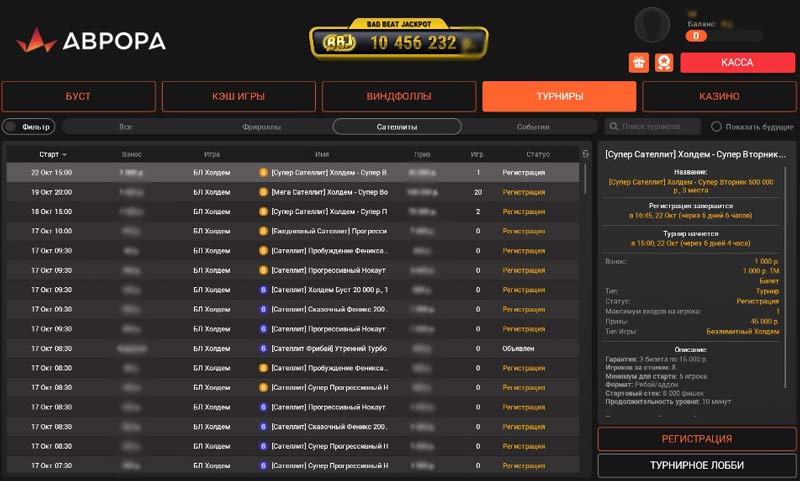Select the Фрироллы filter option
This screenshot has height=481, width=800.
[261, 127]
